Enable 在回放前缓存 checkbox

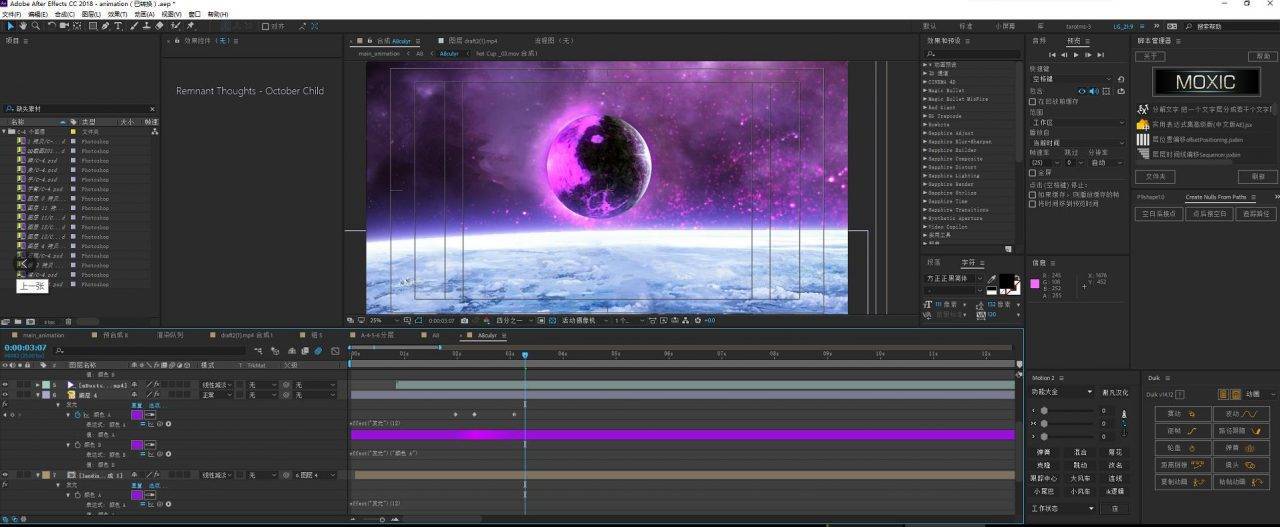[1032, 101]
